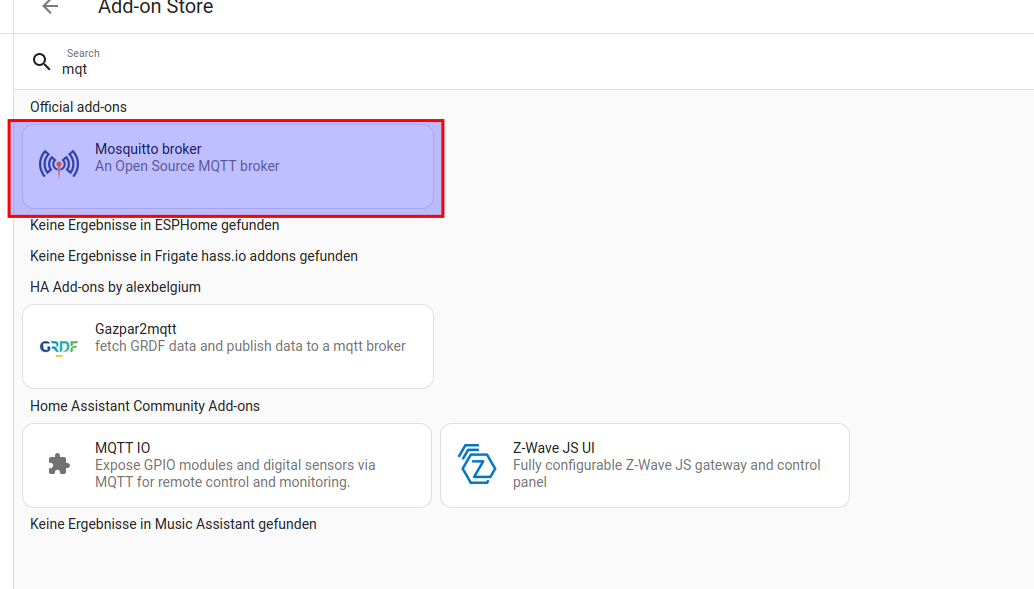
Task: Click the search magnifier icon
Action: point(41,62)
